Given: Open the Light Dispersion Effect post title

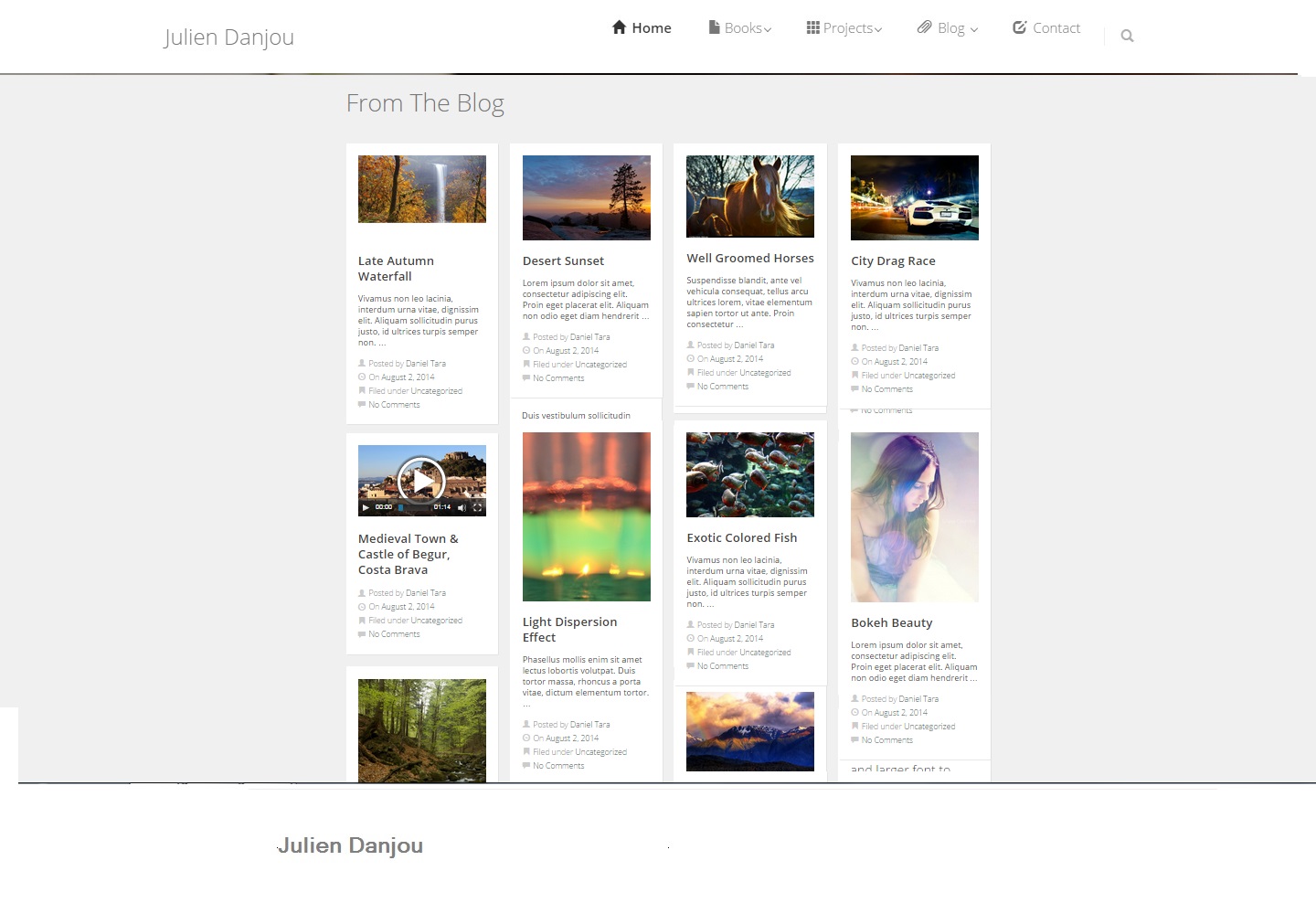Looking at the screenshot, I should pos(569,630).
